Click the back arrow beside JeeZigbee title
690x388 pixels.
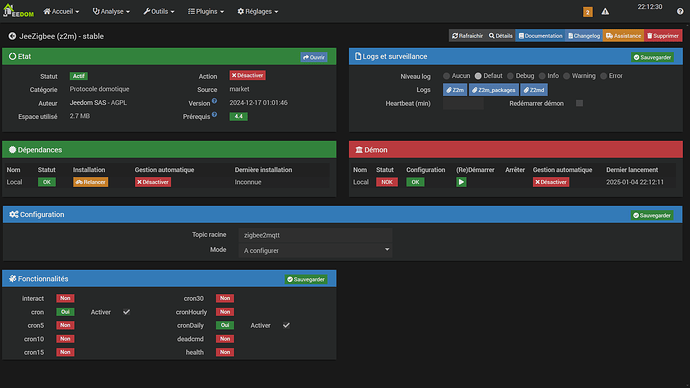[x=12, y=36]
